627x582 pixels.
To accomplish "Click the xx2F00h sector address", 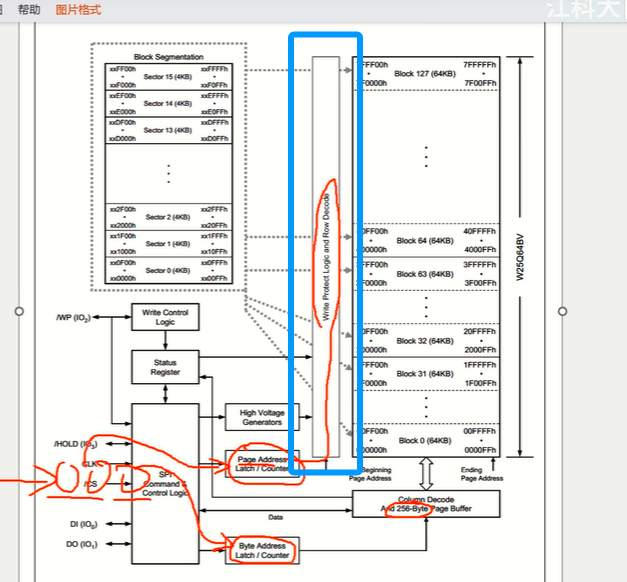I will [123, 210].
